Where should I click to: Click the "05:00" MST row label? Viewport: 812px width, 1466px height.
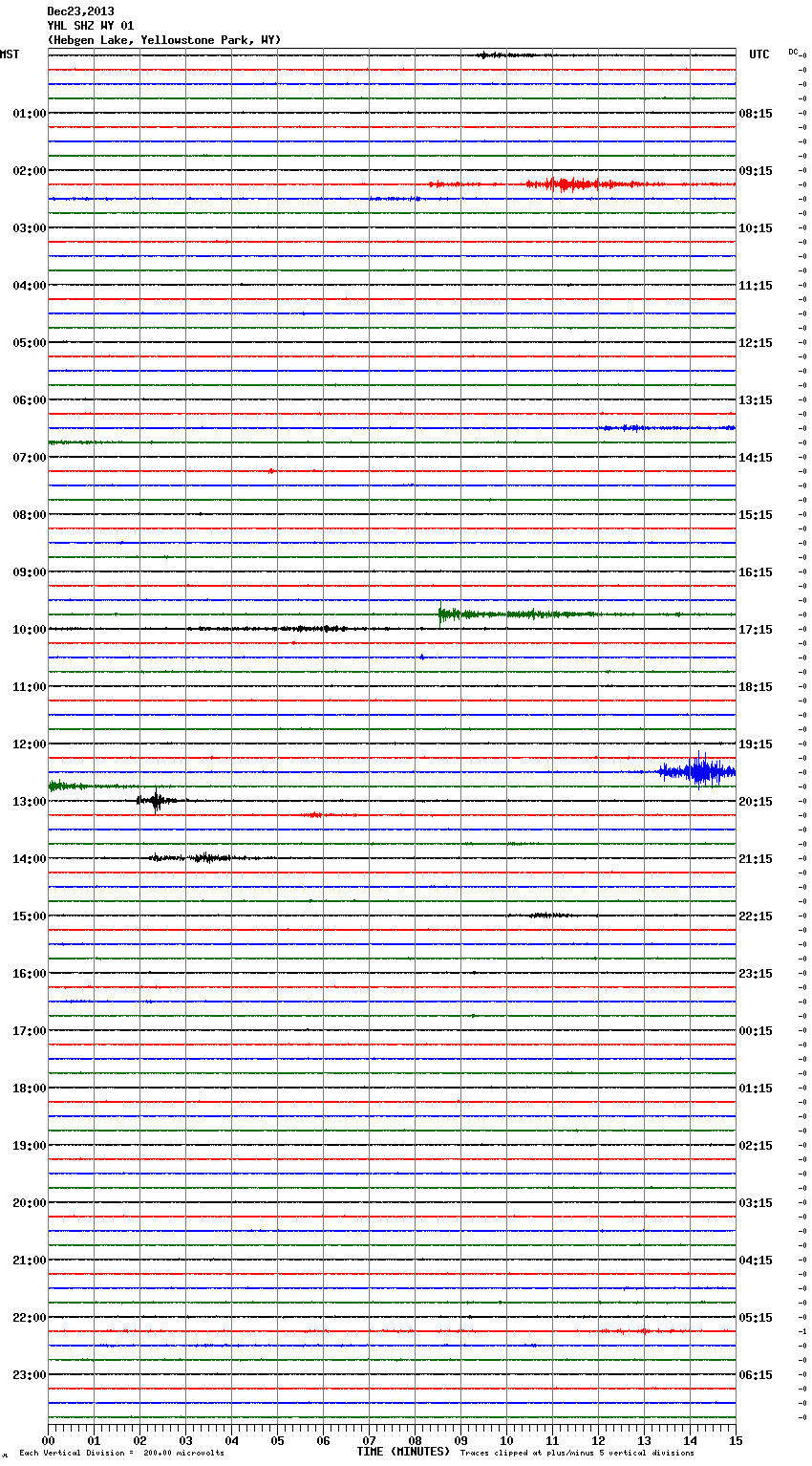(30, 343)
